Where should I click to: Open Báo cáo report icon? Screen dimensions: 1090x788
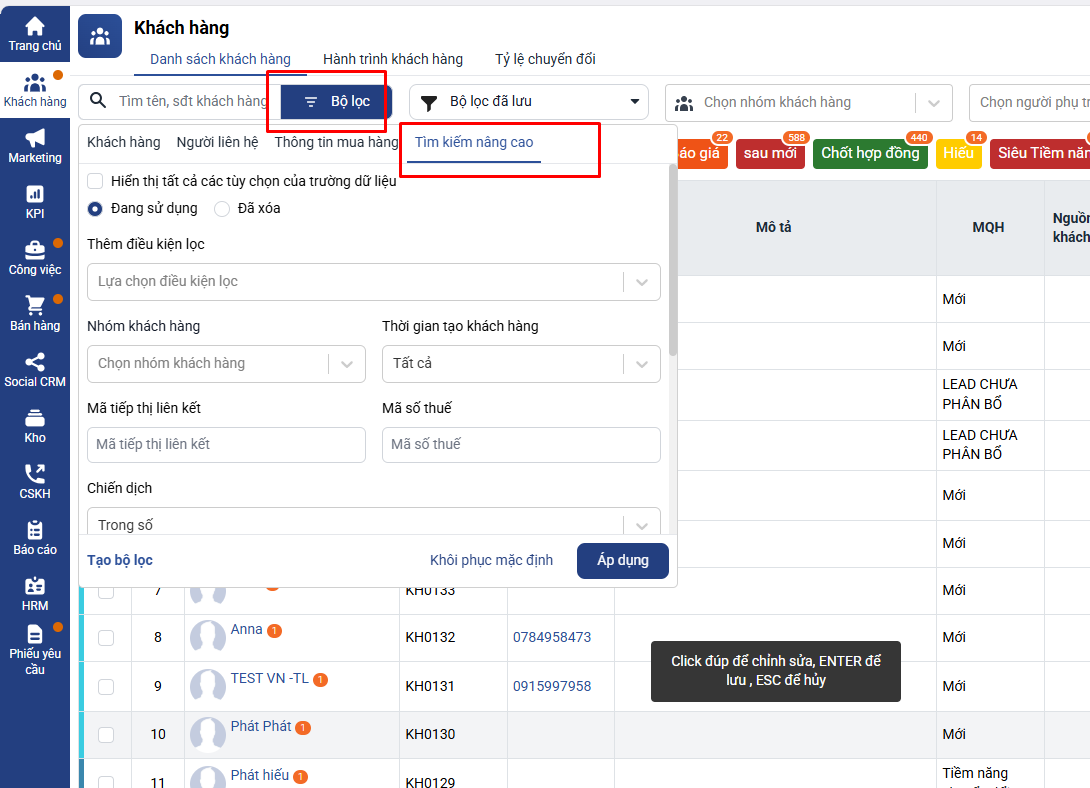[x=35, y=530]
